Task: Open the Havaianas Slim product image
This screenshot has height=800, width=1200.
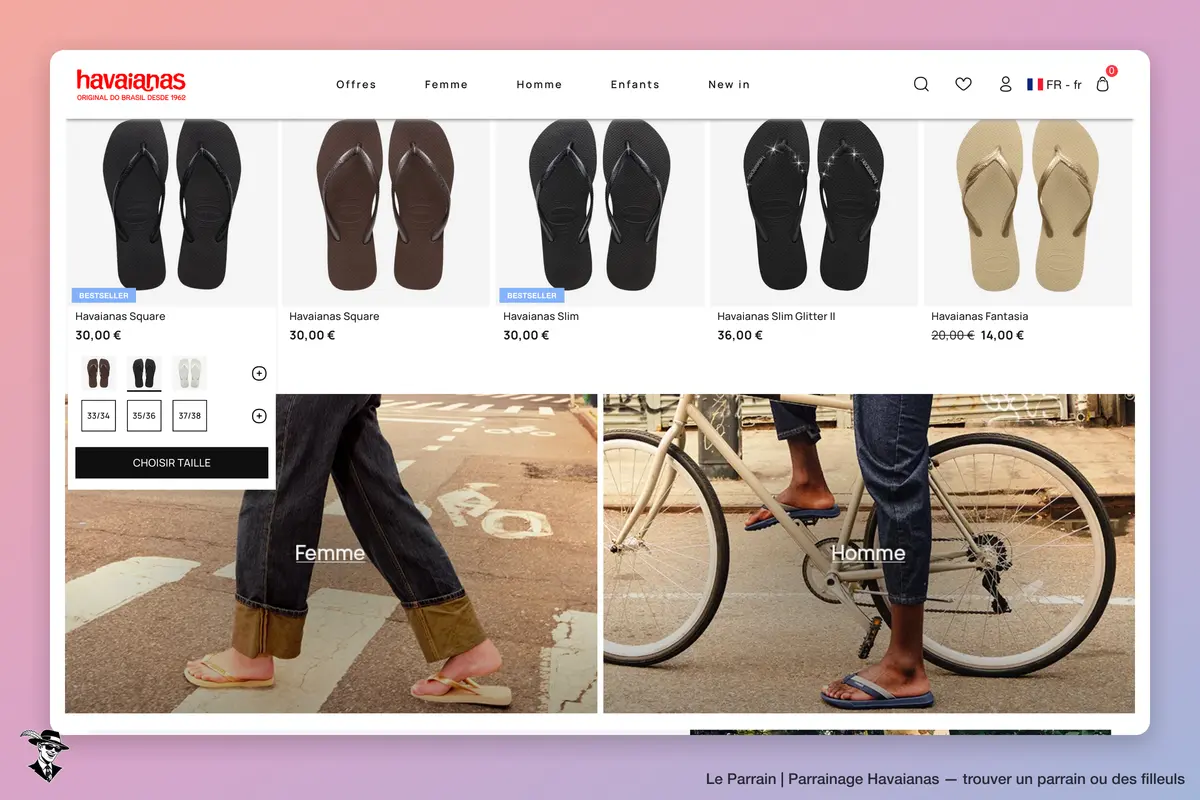Action: coord(600,212)
